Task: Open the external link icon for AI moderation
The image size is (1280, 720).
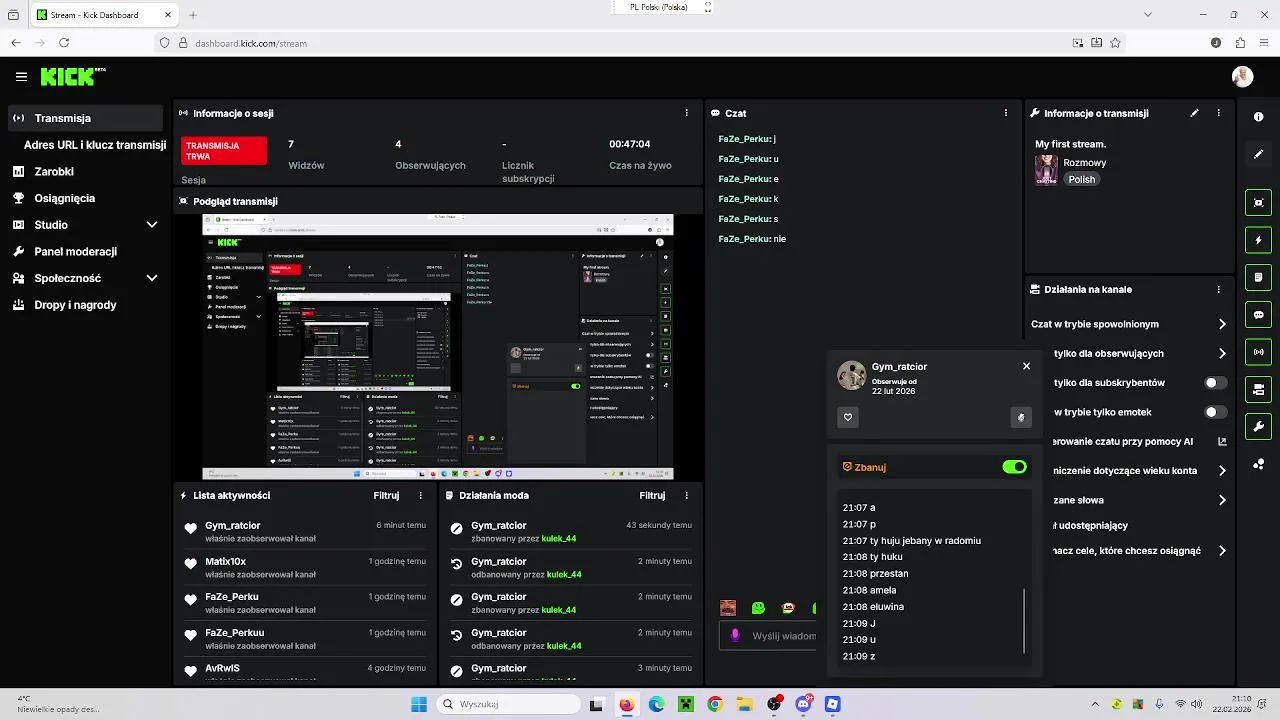Action: (1222, 441)
